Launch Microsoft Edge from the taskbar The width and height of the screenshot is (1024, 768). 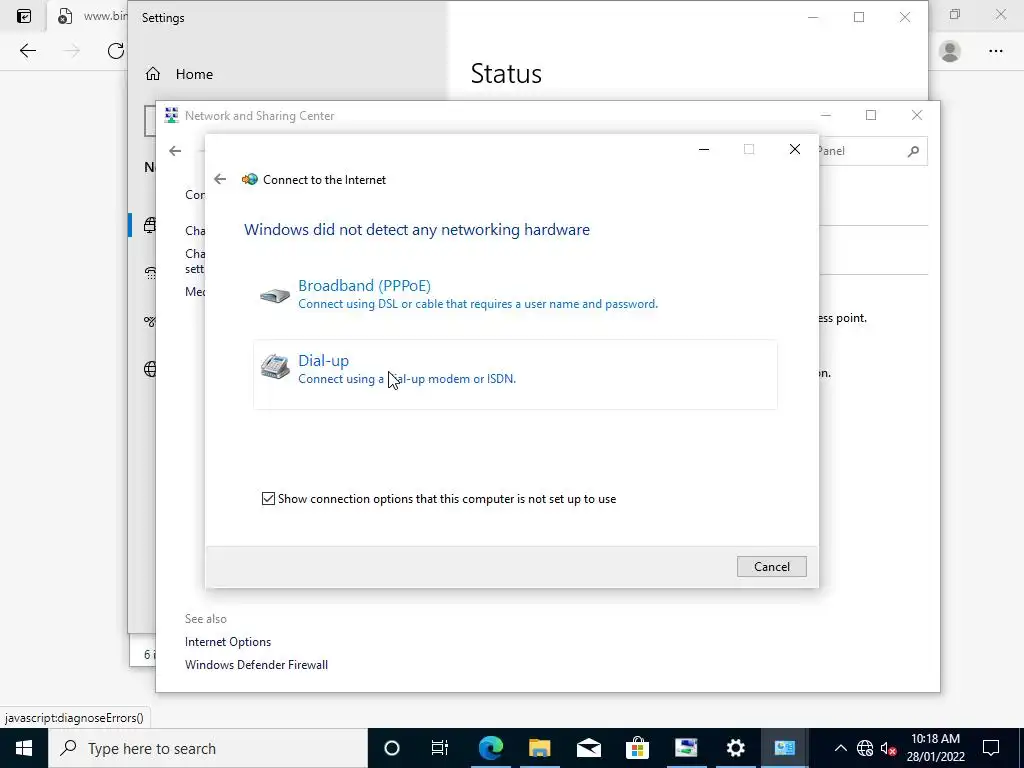tap(490, 748)
